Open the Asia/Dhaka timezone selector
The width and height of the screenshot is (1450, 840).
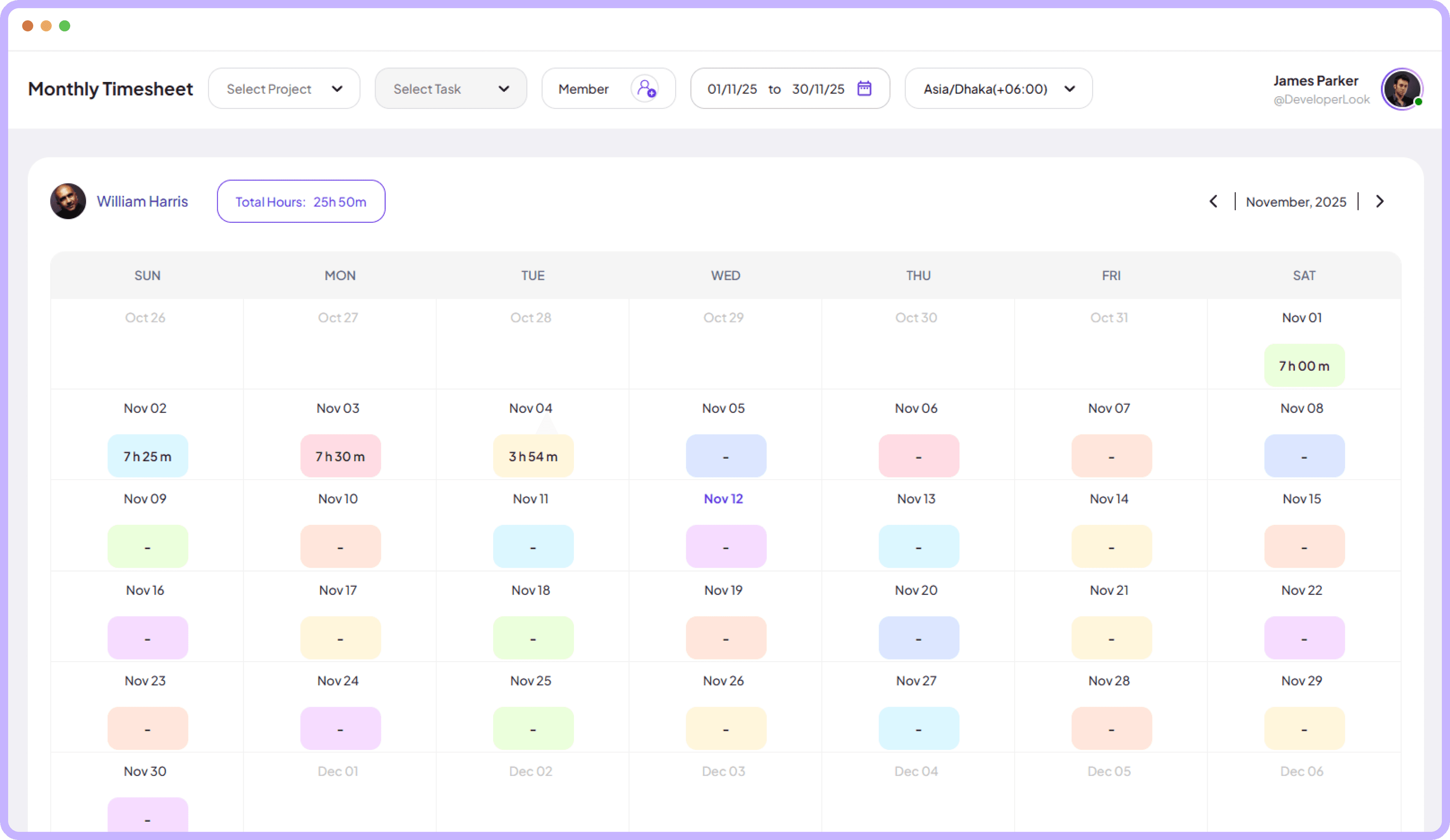pyautogui.click(x=998, y=88)
